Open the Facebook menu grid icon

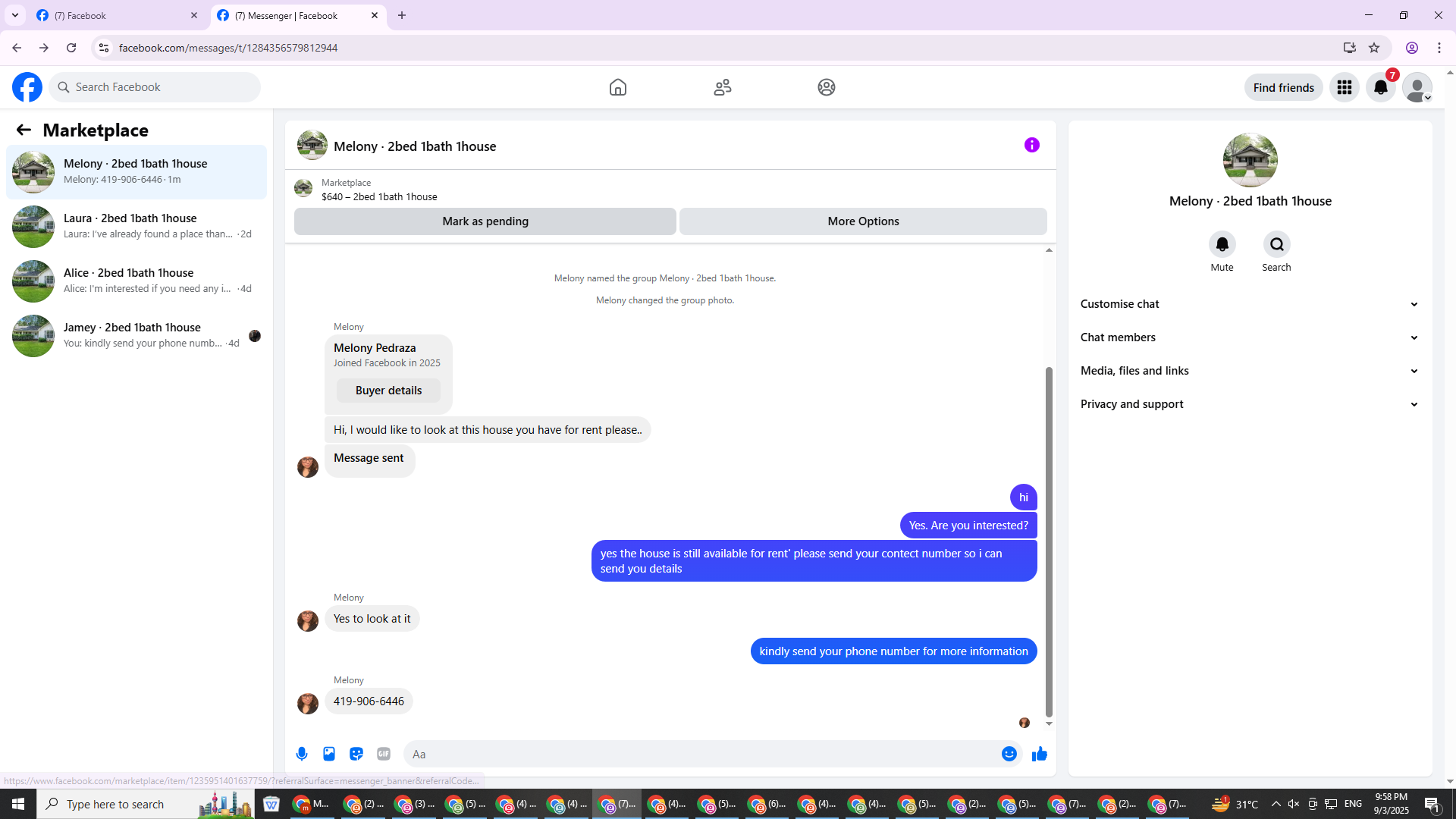tap(1345, 87)
